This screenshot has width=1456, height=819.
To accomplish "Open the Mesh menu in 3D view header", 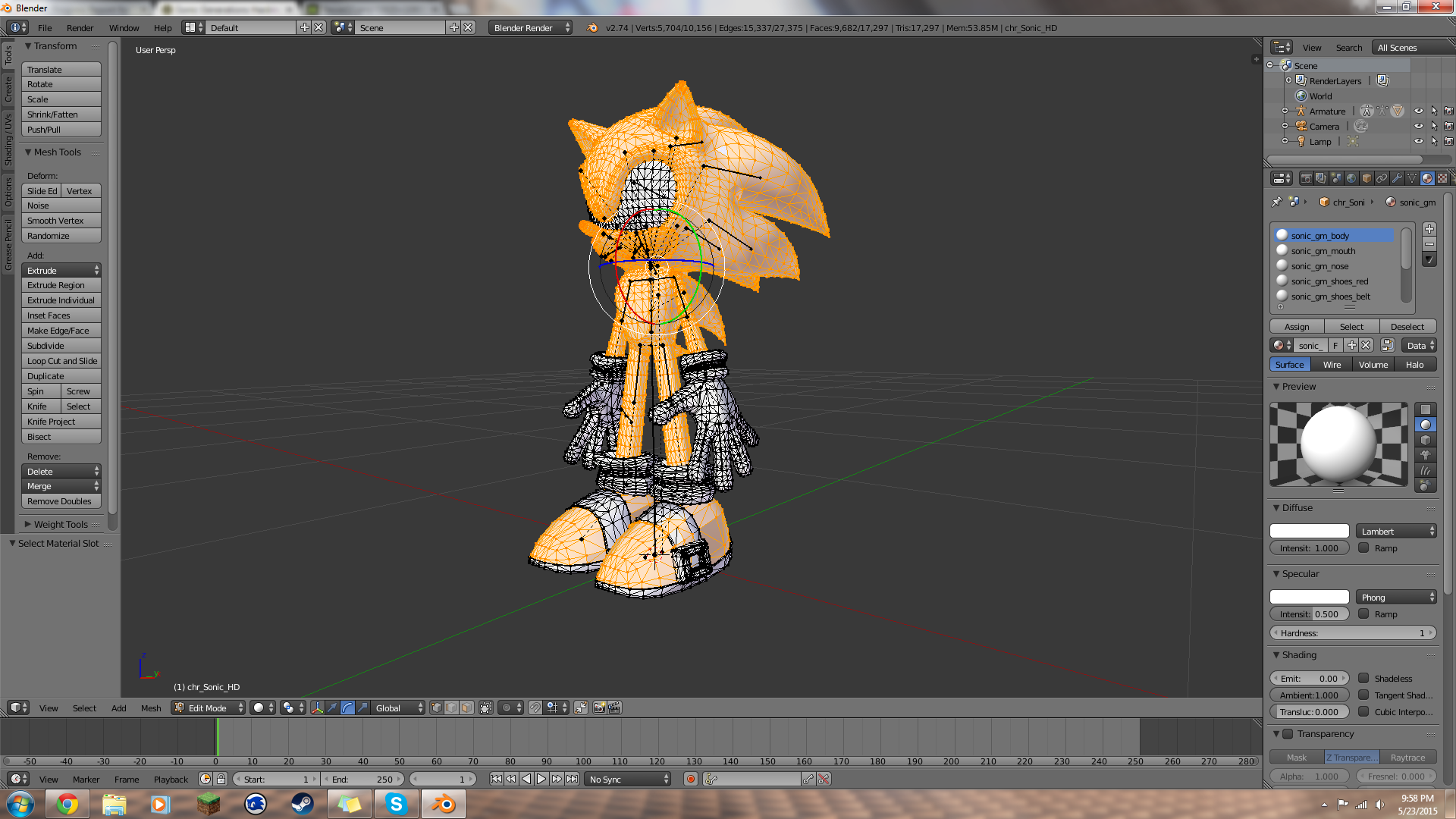I will point(151,708).
